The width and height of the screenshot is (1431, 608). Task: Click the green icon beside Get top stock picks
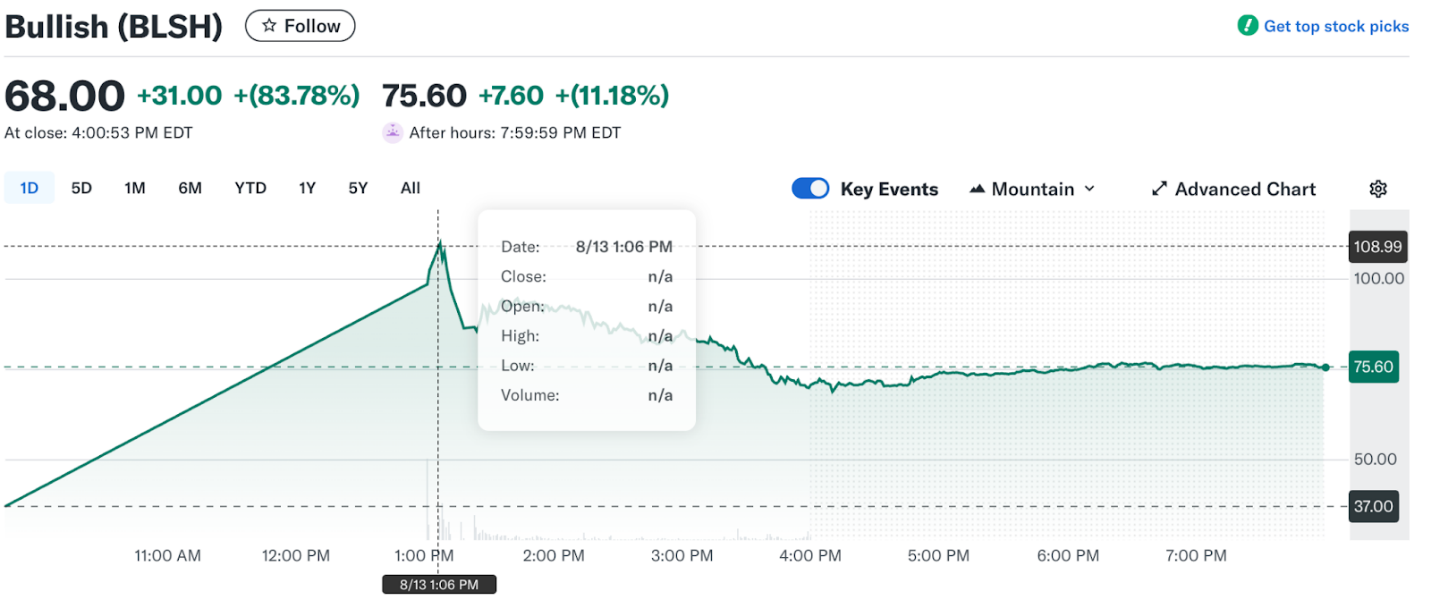1247,25
